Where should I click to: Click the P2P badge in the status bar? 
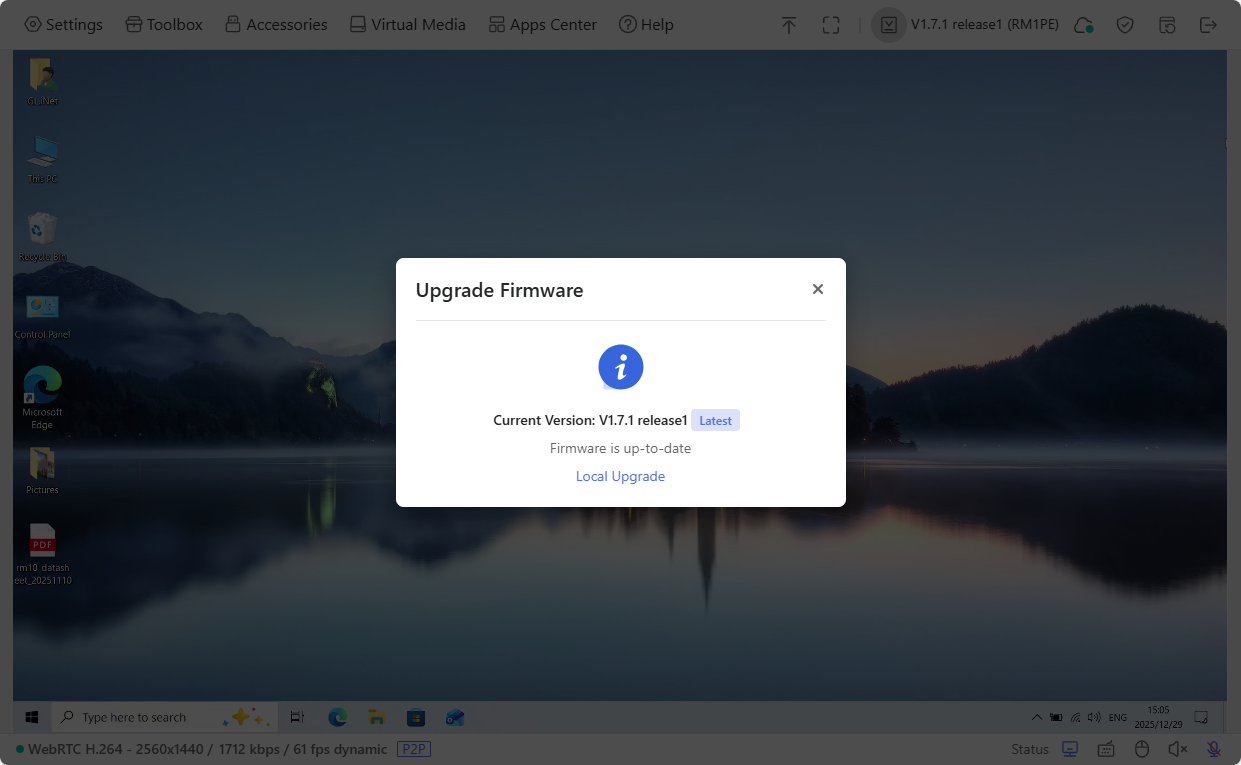click(415, 749)
